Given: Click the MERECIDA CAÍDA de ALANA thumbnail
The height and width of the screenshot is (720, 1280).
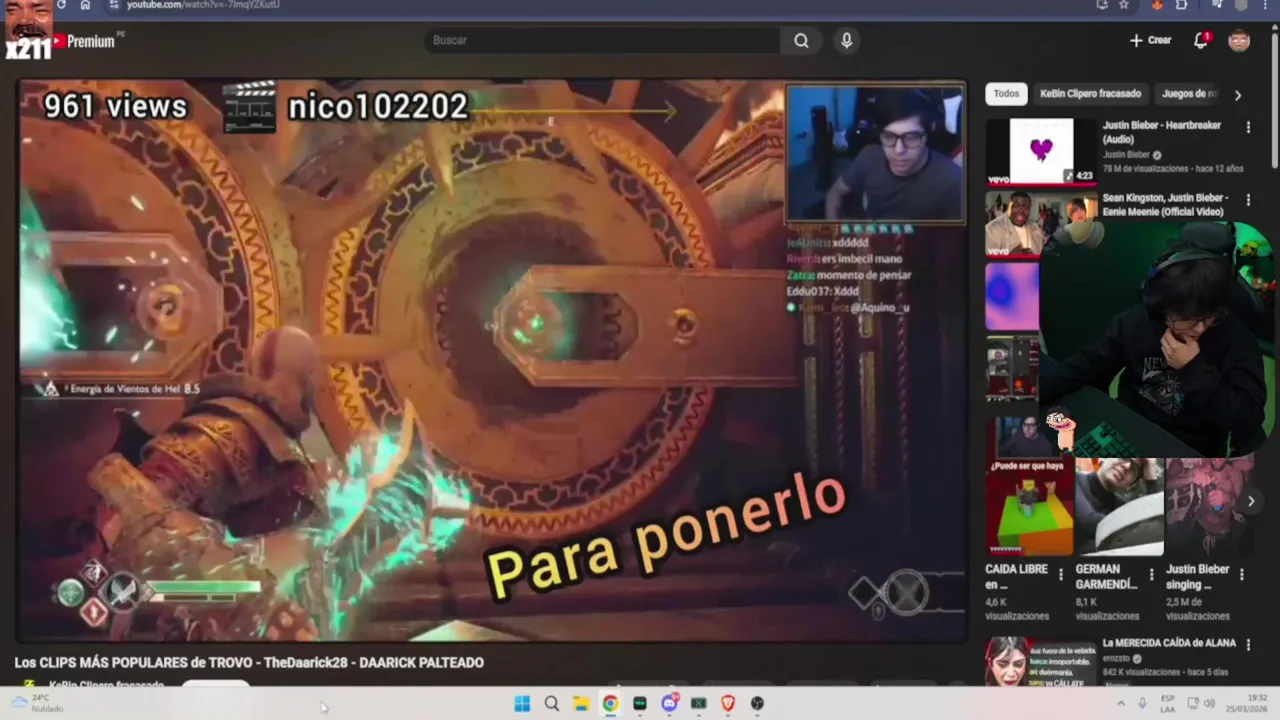Looking at the screenshot, I should click(1041, 661).
